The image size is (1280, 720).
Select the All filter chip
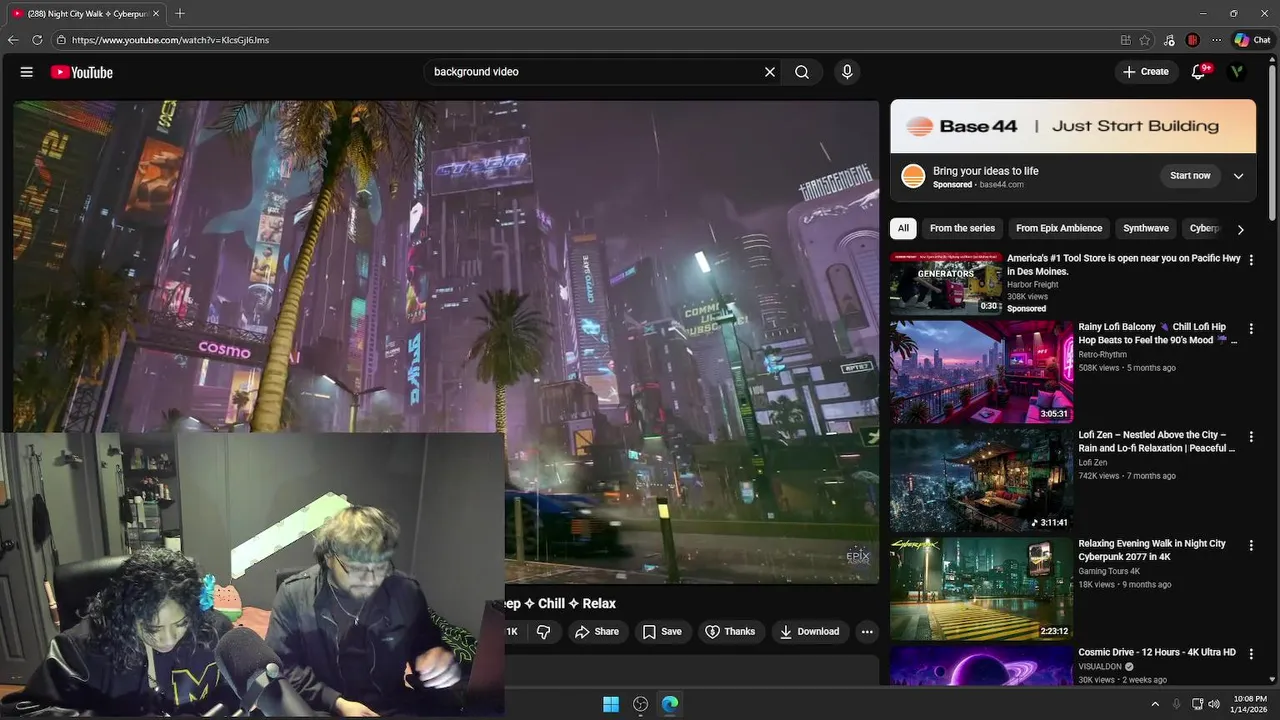coord(903,229)
